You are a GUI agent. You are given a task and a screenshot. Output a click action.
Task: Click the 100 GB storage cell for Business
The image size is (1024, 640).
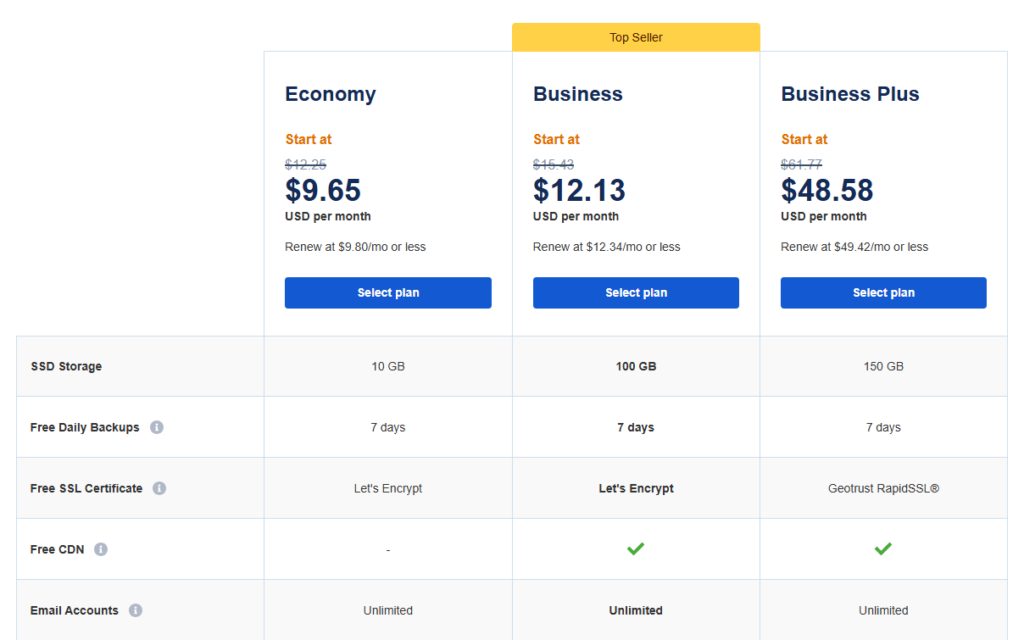[636, 366]
